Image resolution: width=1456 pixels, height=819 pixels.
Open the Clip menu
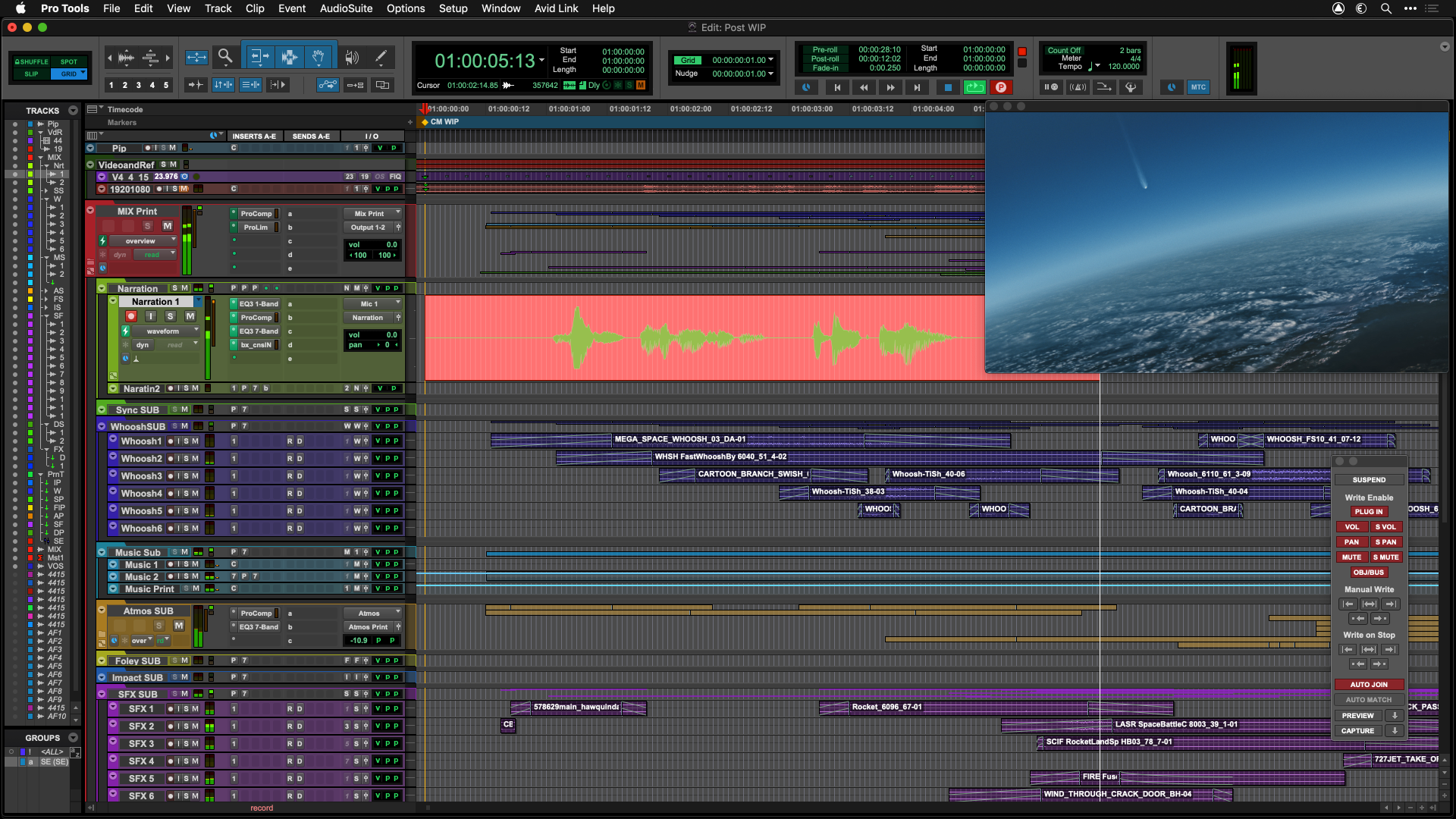click(x=255, y=8)
